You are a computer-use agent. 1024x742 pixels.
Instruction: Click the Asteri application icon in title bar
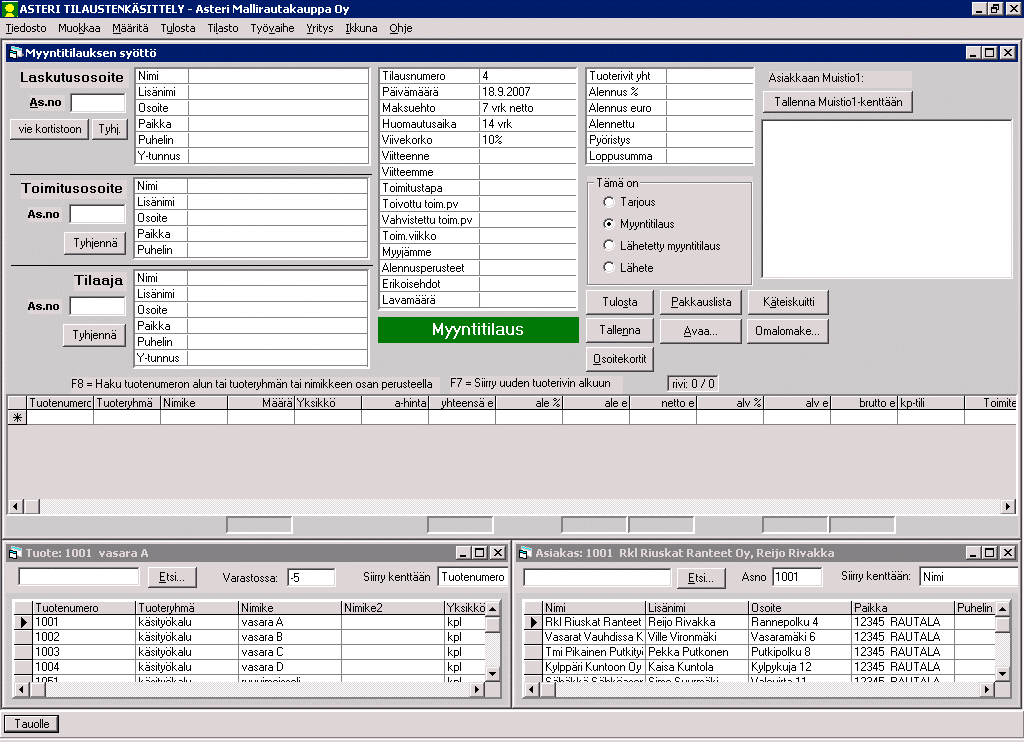9,8
